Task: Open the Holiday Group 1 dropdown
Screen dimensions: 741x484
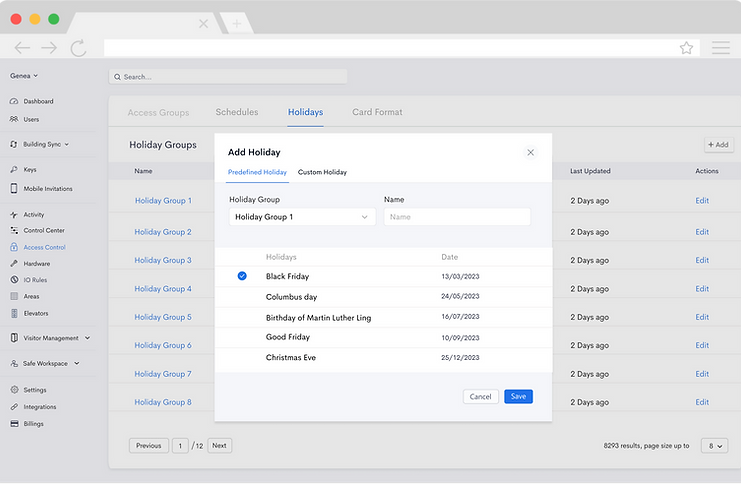Action: click(x=302, y=217)
